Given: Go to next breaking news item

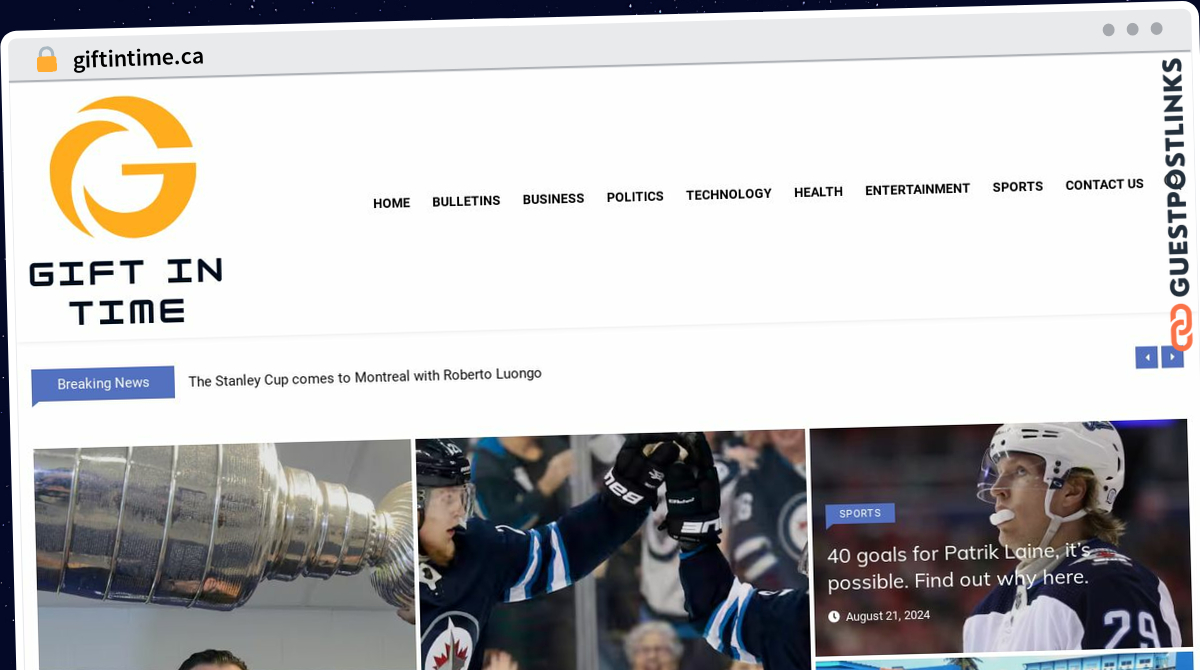Looking at the screenshot, I should [x=1172, y=357].
